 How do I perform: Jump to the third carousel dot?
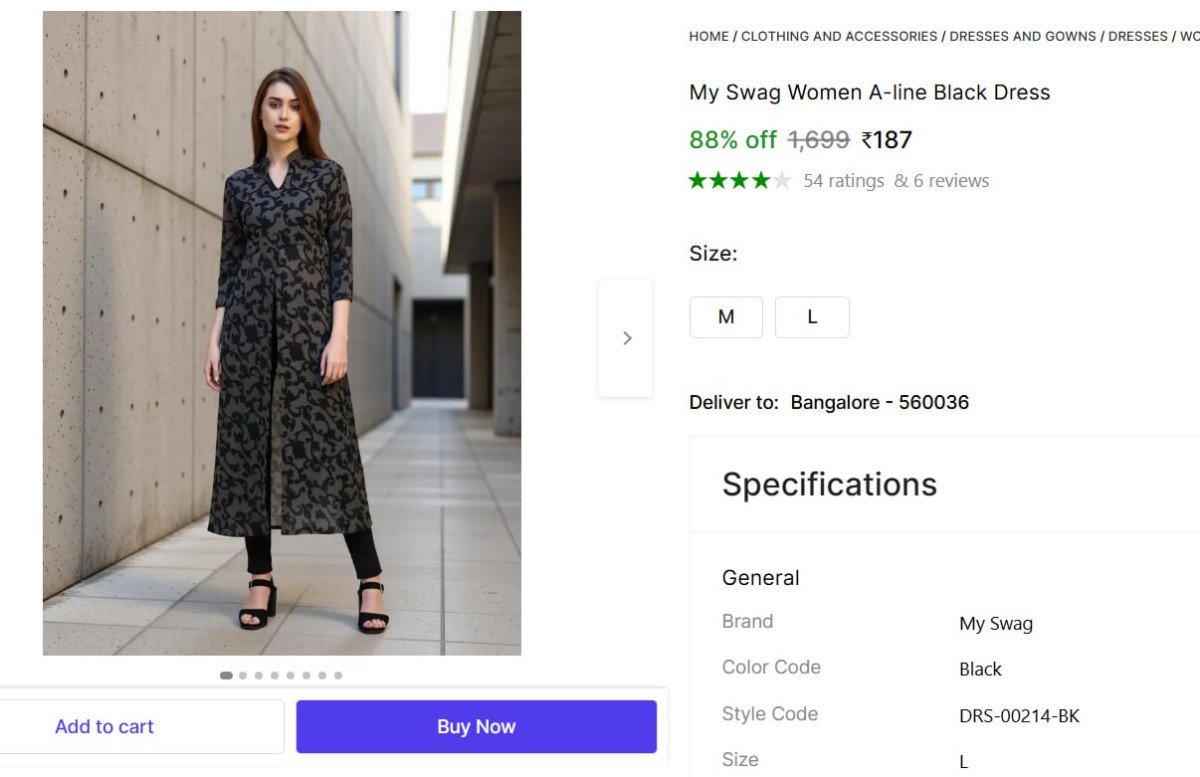[258, 675]
